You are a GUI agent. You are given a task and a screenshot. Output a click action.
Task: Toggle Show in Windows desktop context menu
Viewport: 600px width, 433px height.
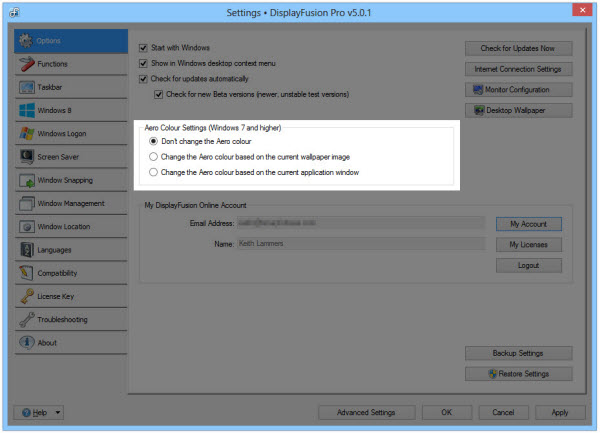(143, 63)
